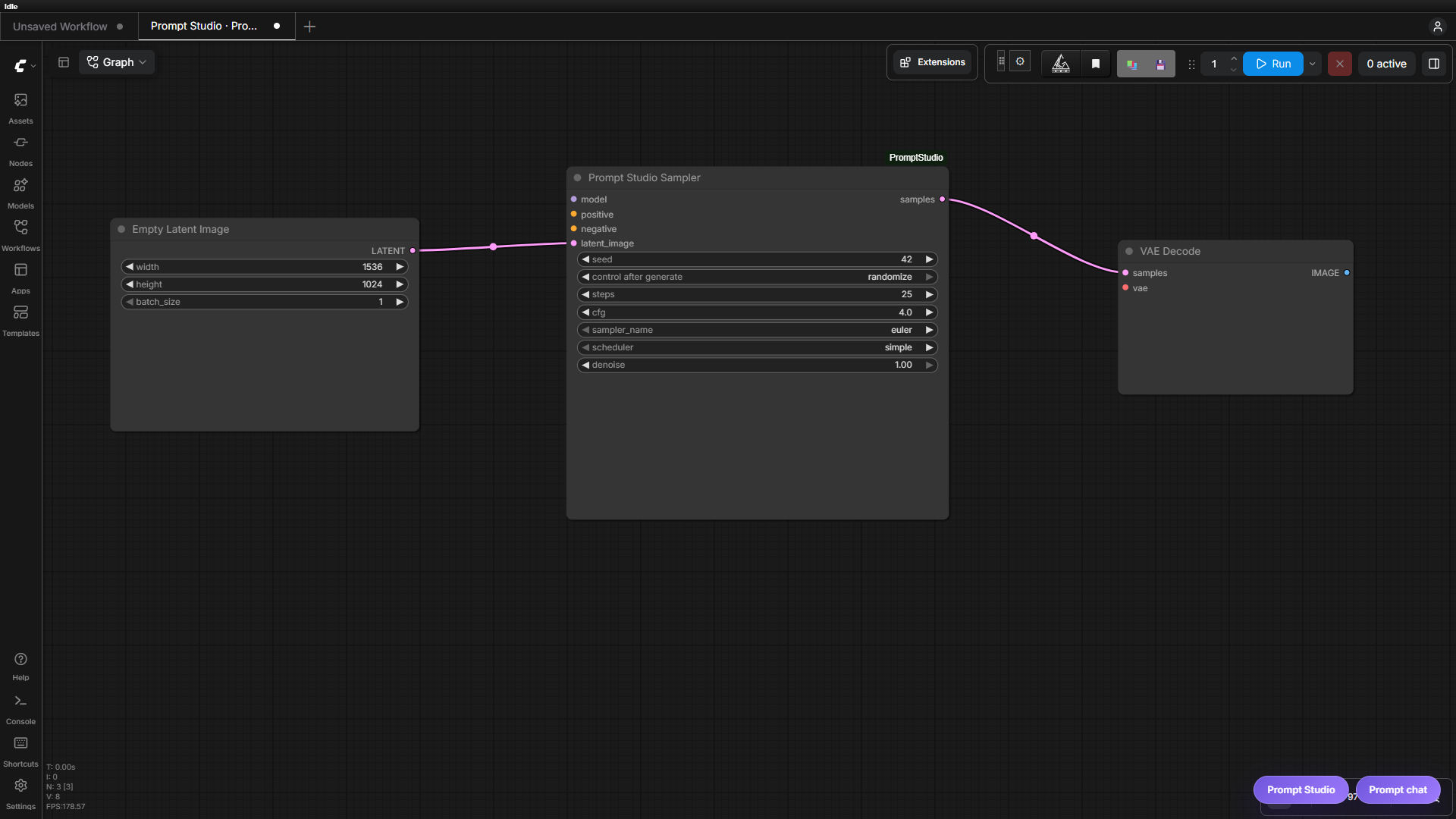The height and width of the screenshot is (819, 1456).
Task: Decrease the seed value with left arrow
Action: [x=585, y=259]
